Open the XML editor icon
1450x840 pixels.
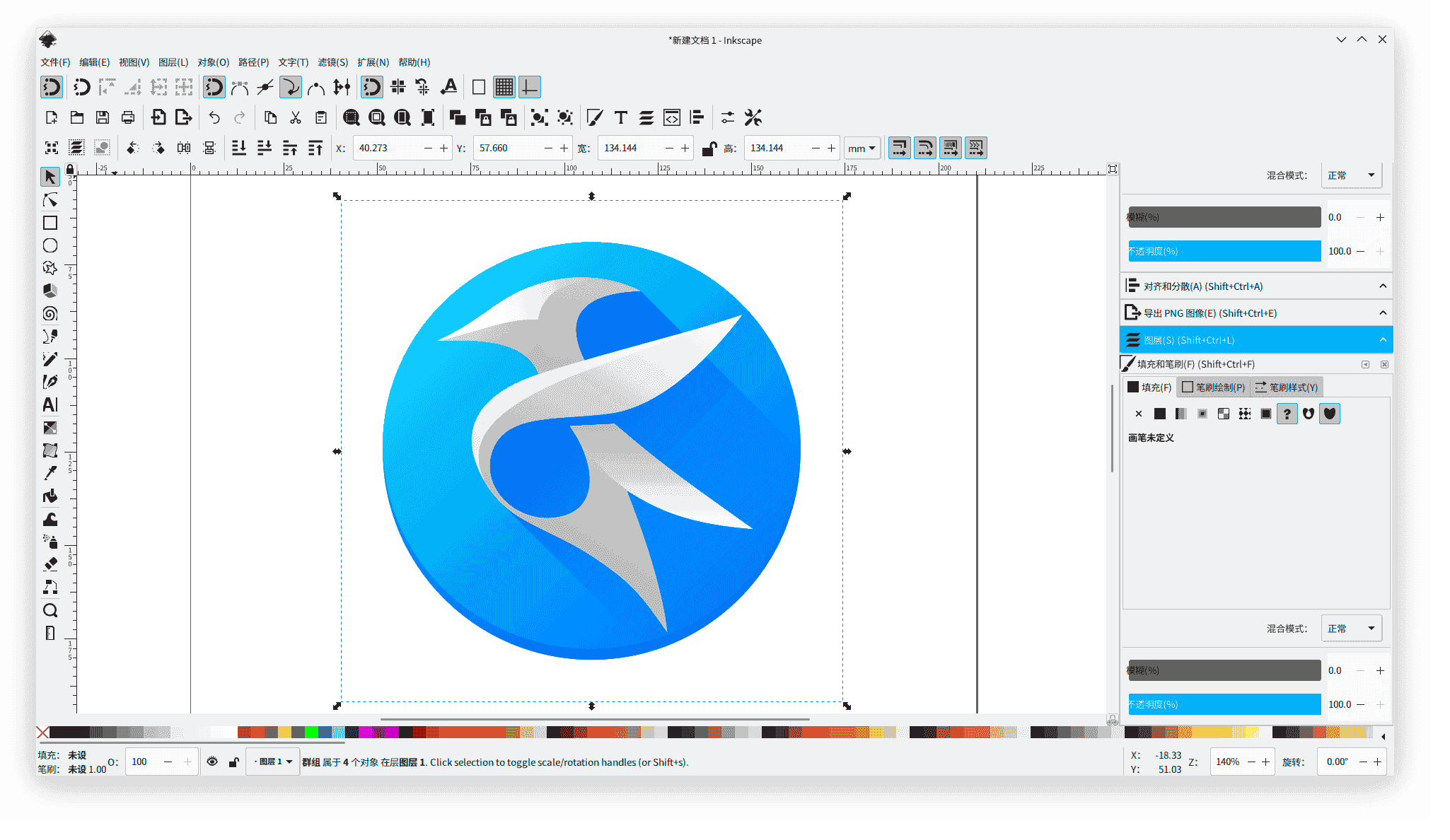[x=672, y=117]
